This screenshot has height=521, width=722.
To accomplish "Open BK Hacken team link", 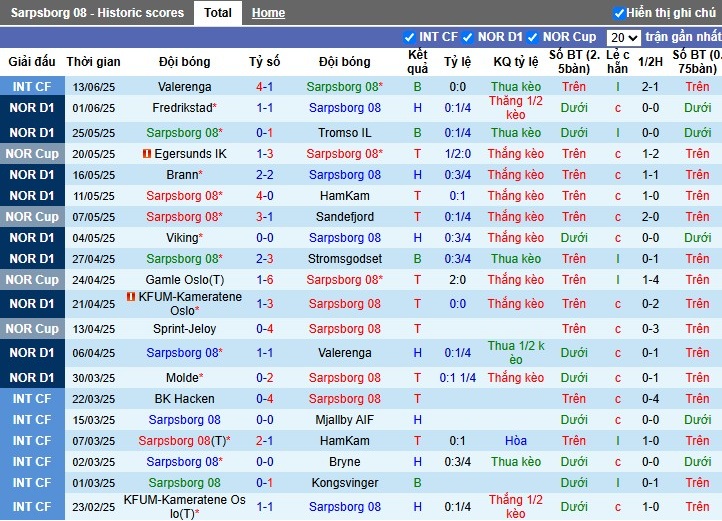I will tap(185, 399).
